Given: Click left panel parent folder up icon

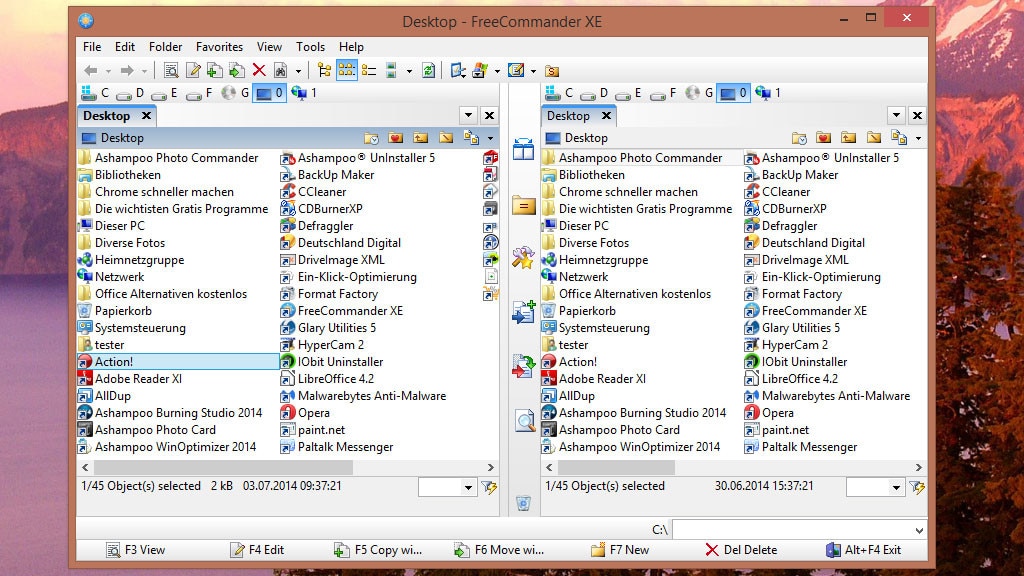Looking at the screenshot, I should pos(421,138).
